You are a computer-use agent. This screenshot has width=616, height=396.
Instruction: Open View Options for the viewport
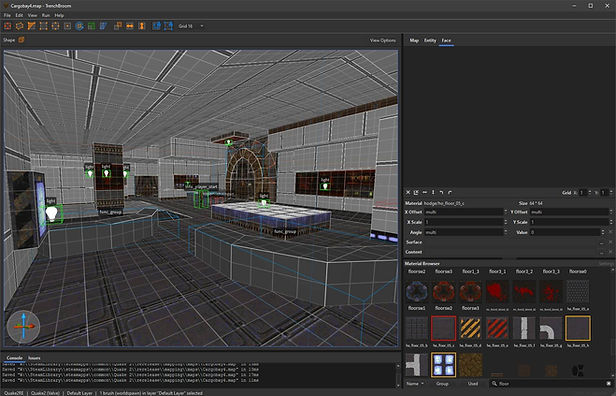point(383,40)
